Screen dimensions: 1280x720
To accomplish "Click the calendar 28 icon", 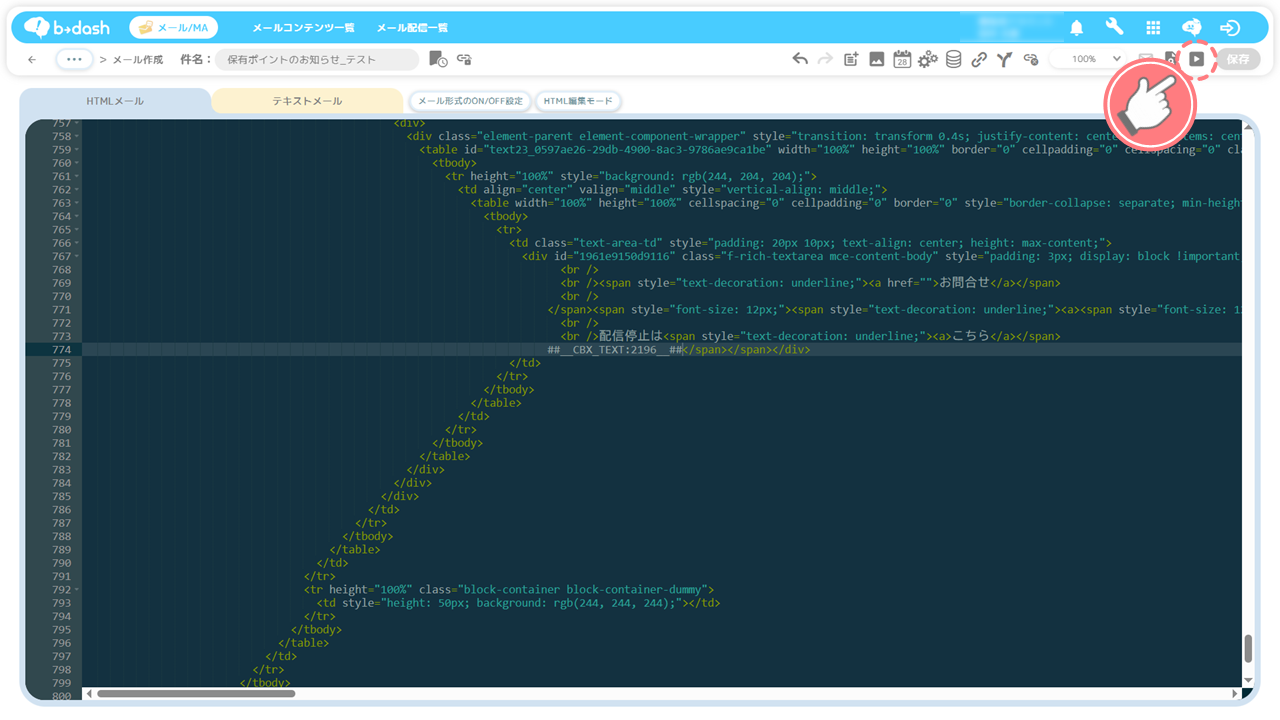I will point(902,59).
